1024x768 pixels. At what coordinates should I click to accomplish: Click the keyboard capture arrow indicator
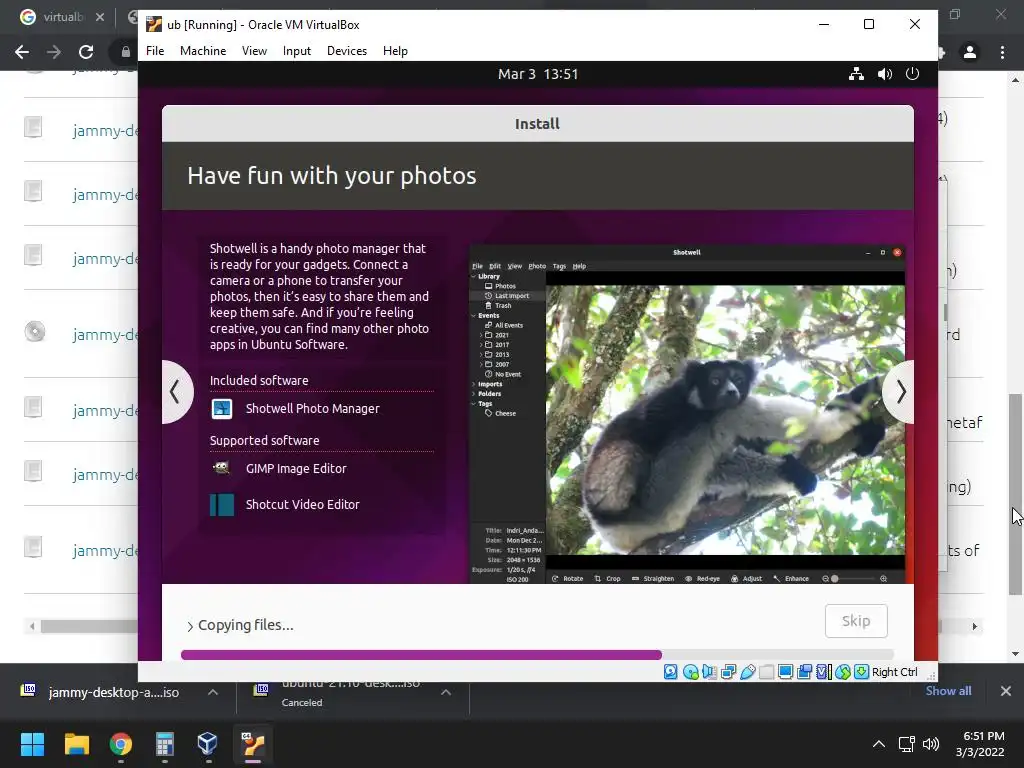(861, 672)
